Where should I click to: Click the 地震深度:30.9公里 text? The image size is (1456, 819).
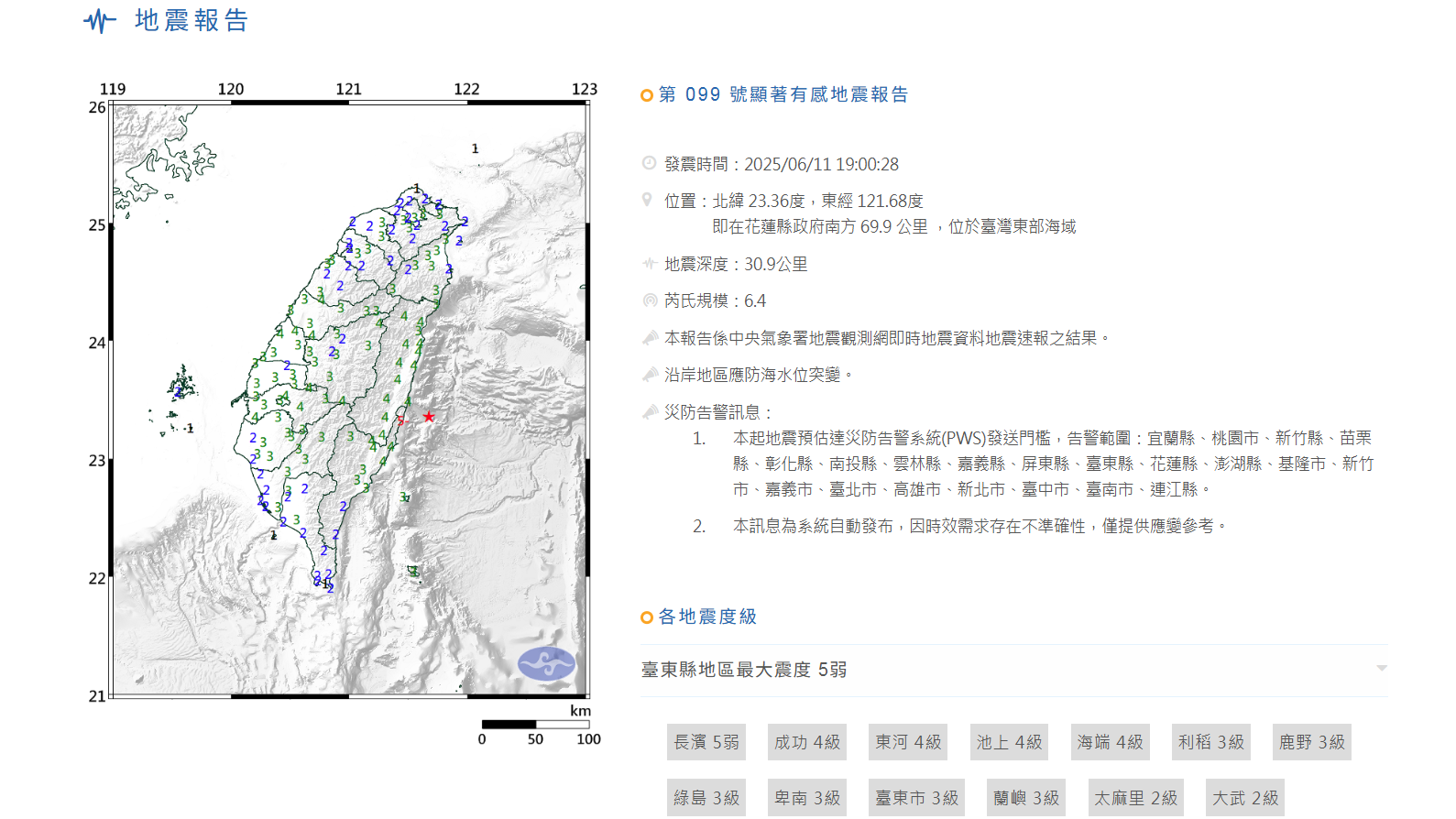[x=736, y=264]
